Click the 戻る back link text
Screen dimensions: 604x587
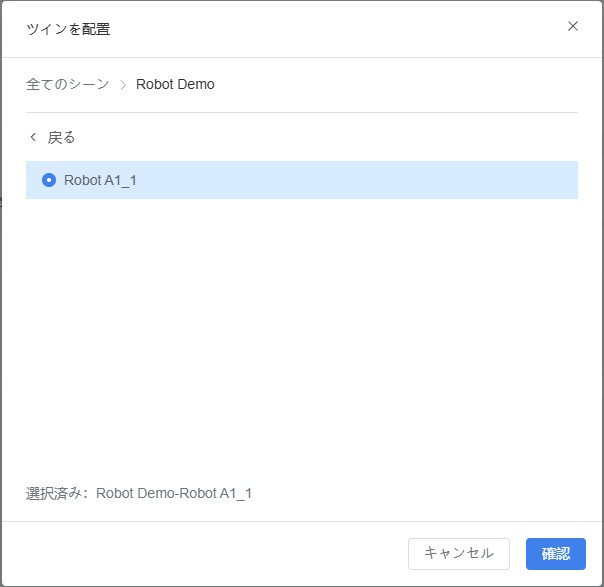[61, 137]
